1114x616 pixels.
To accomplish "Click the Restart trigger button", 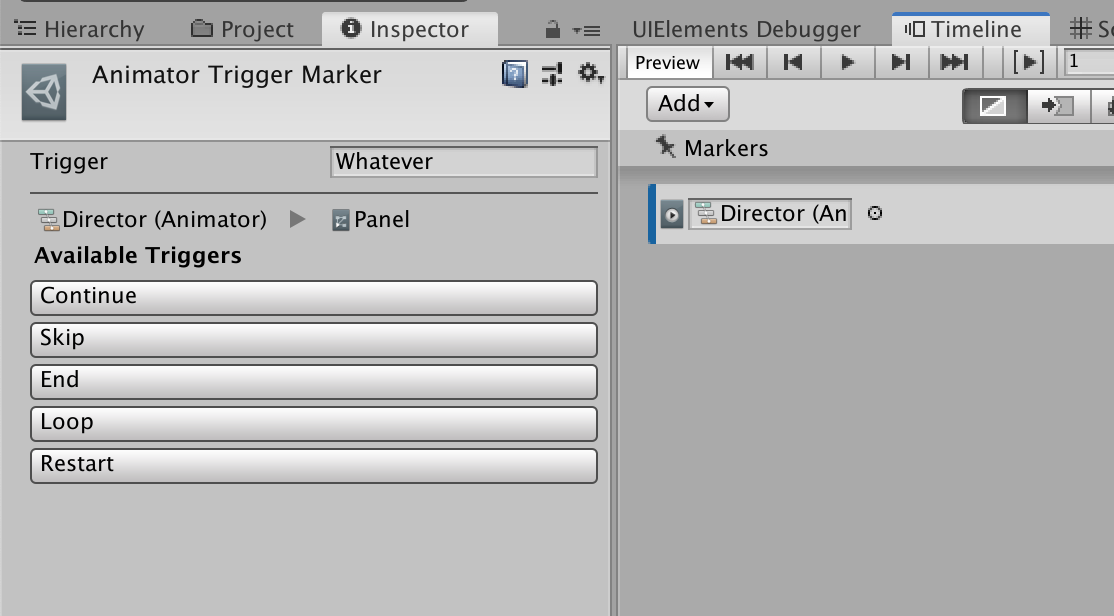I will (314, 465).
